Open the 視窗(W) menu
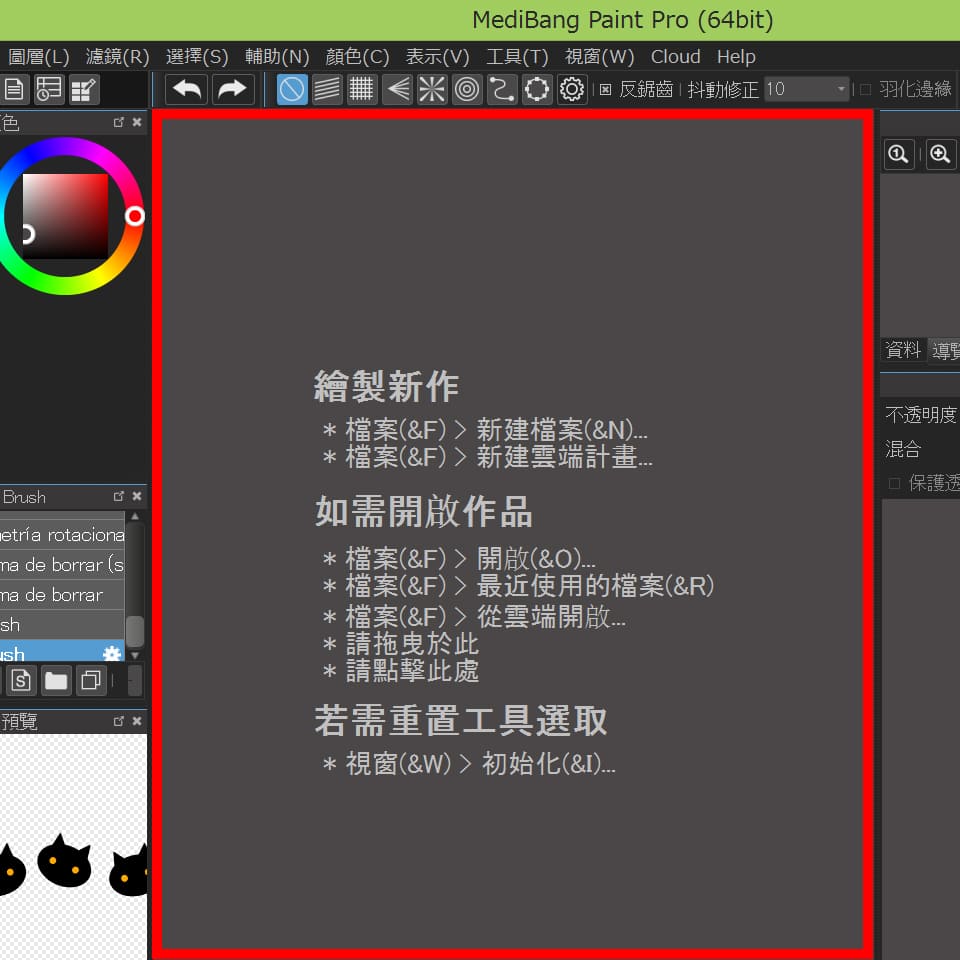This screenshot has width=960, height=960. 599,57
